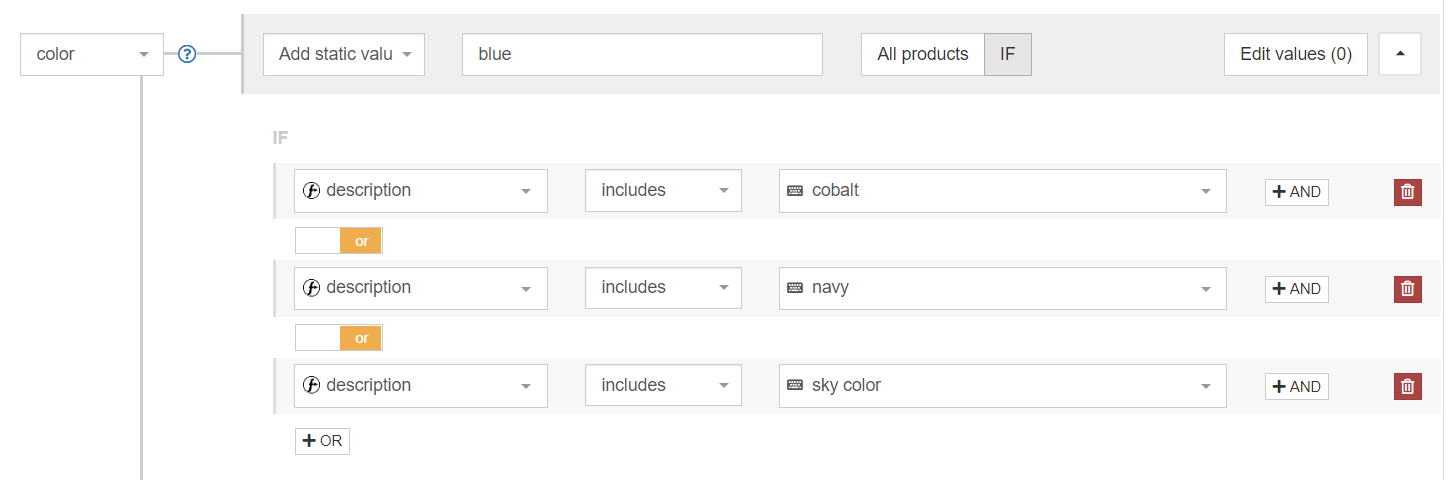Click the blue help question mark icon
The height and width of the screenshot is (480, 1456).
tap(186, 54)
